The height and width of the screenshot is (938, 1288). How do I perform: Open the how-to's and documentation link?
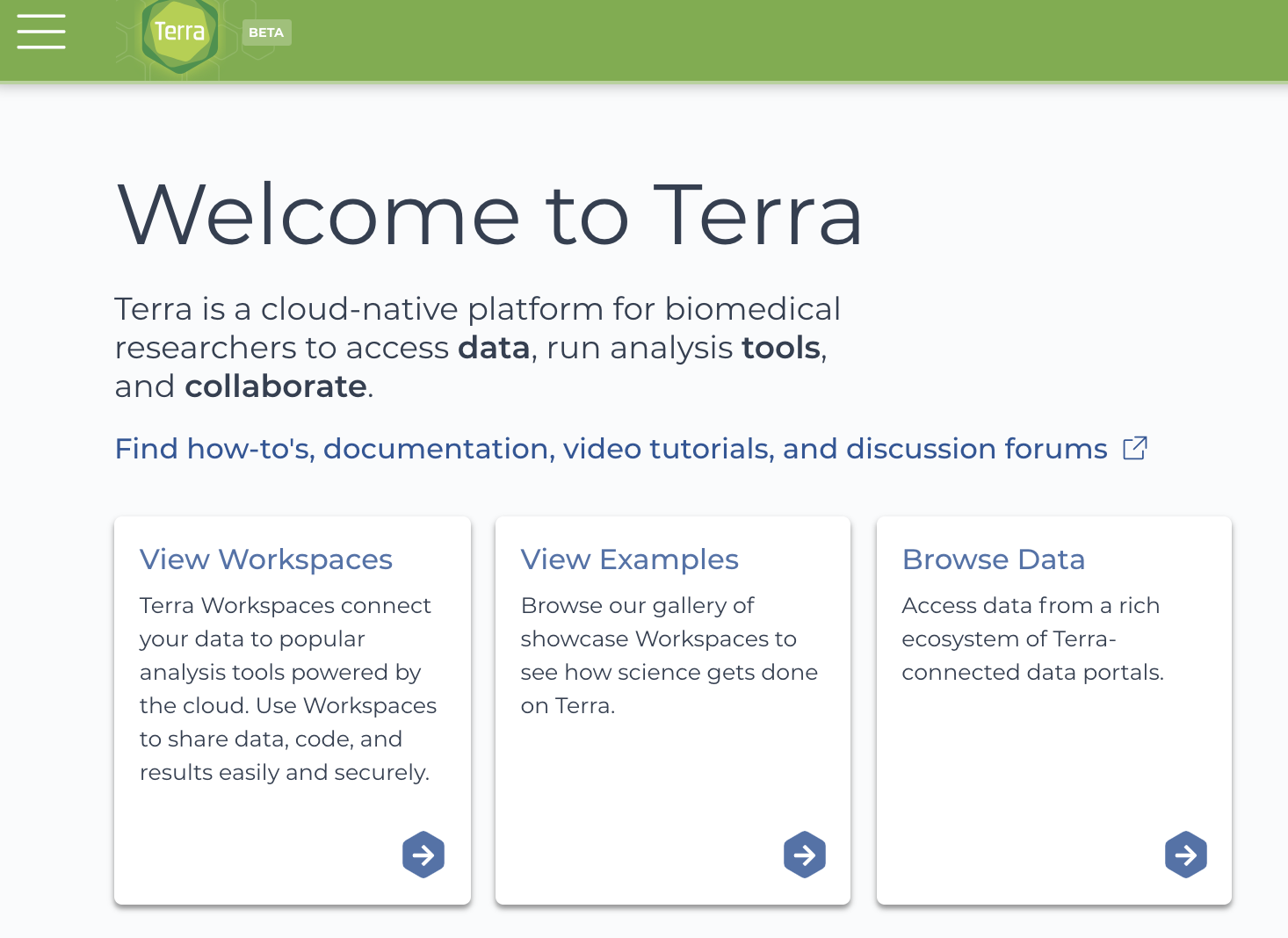[611, 449]
